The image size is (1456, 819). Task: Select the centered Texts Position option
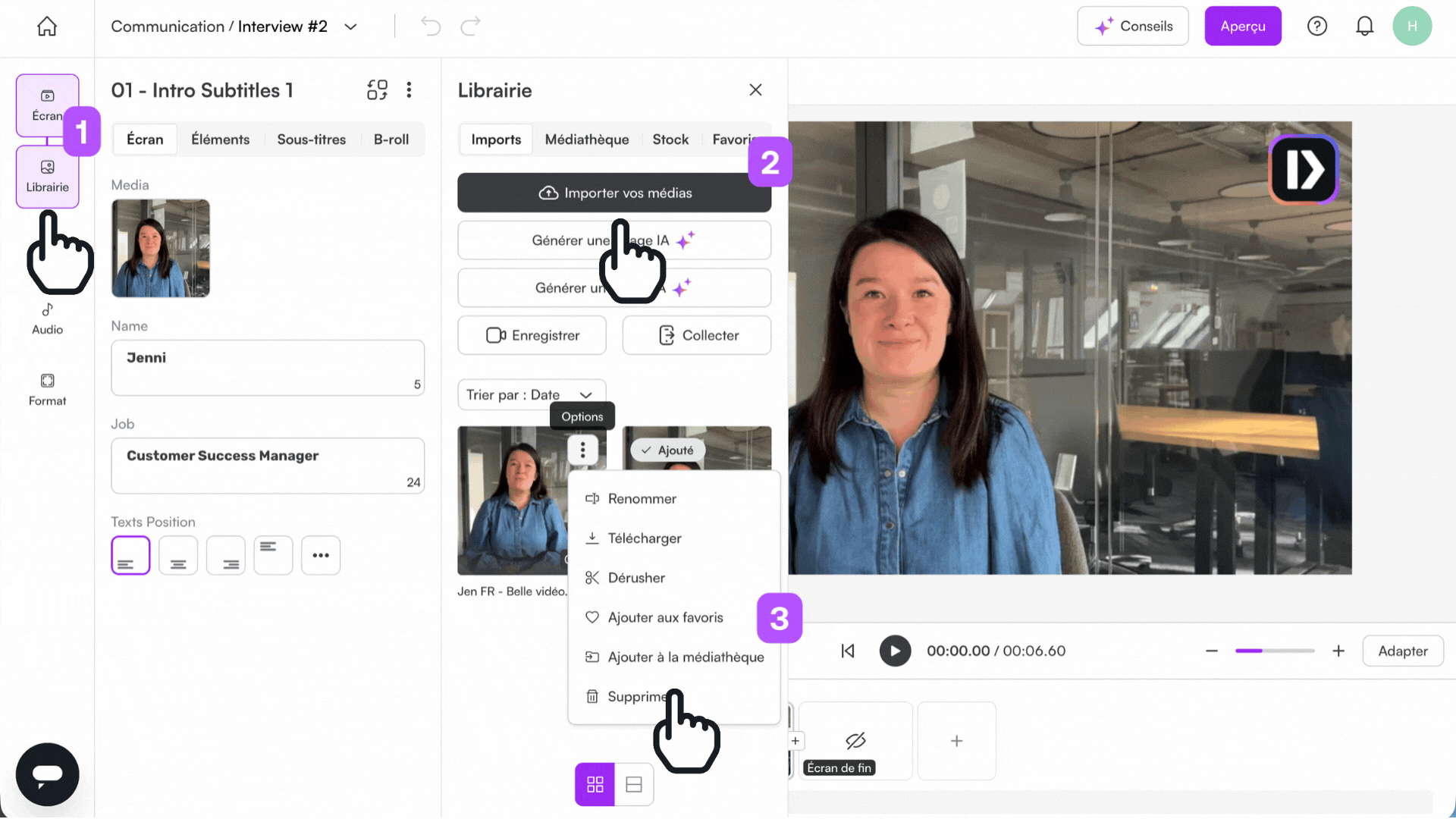point(178,555)
